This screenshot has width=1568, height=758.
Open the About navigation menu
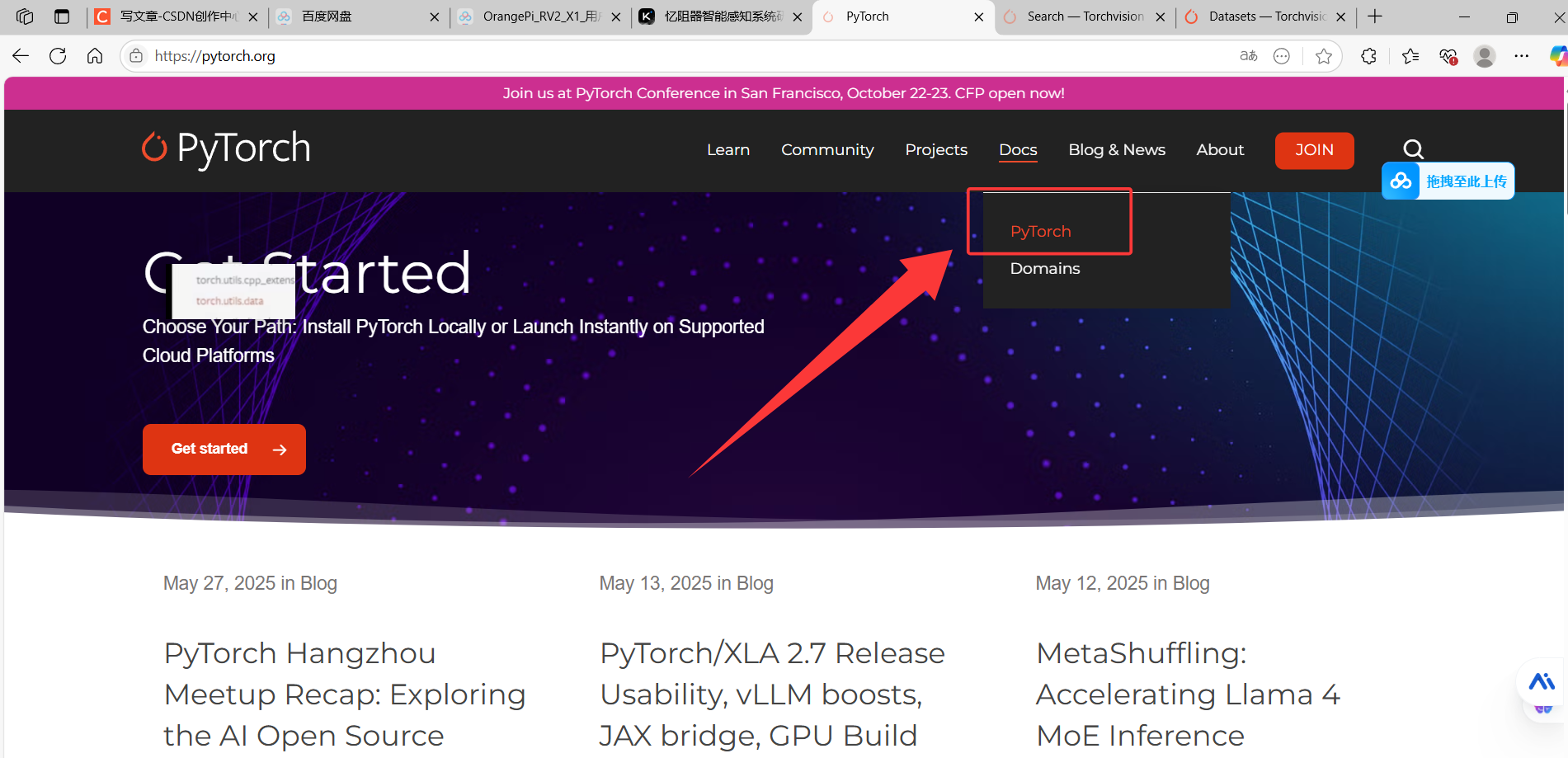[1220, 150]
